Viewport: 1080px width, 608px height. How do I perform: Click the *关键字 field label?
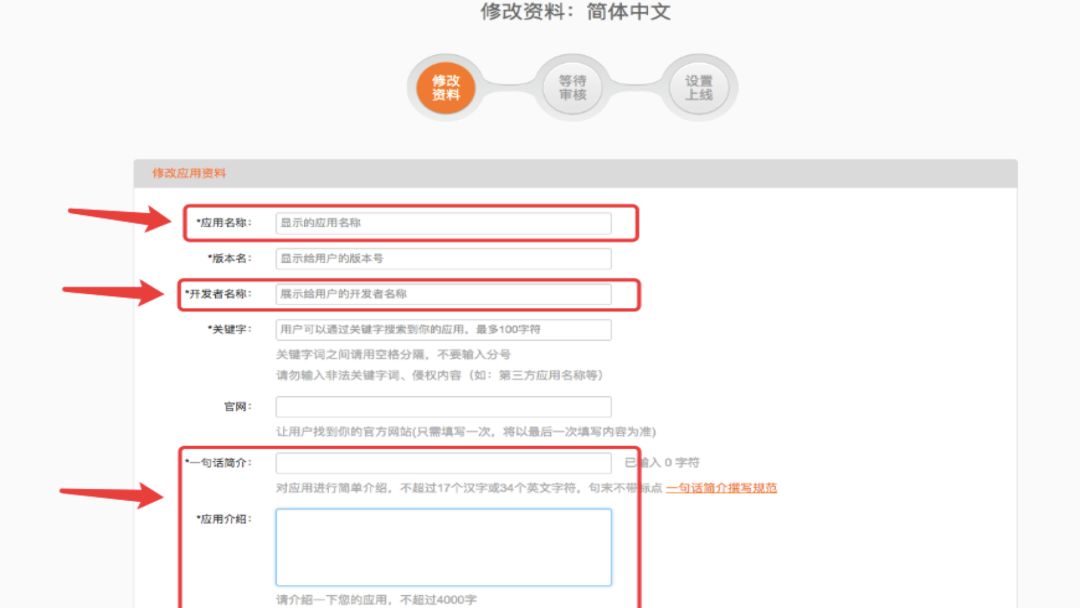point(229,328)
